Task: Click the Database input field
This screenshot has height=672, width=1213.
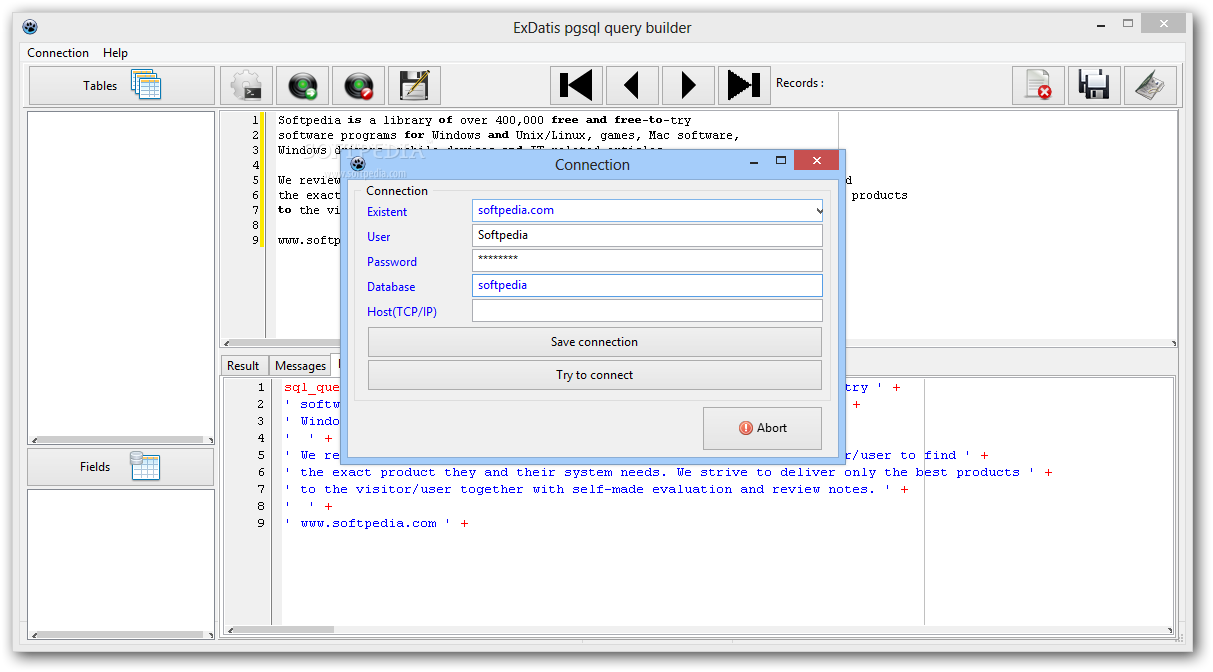Action: [647, 286]
